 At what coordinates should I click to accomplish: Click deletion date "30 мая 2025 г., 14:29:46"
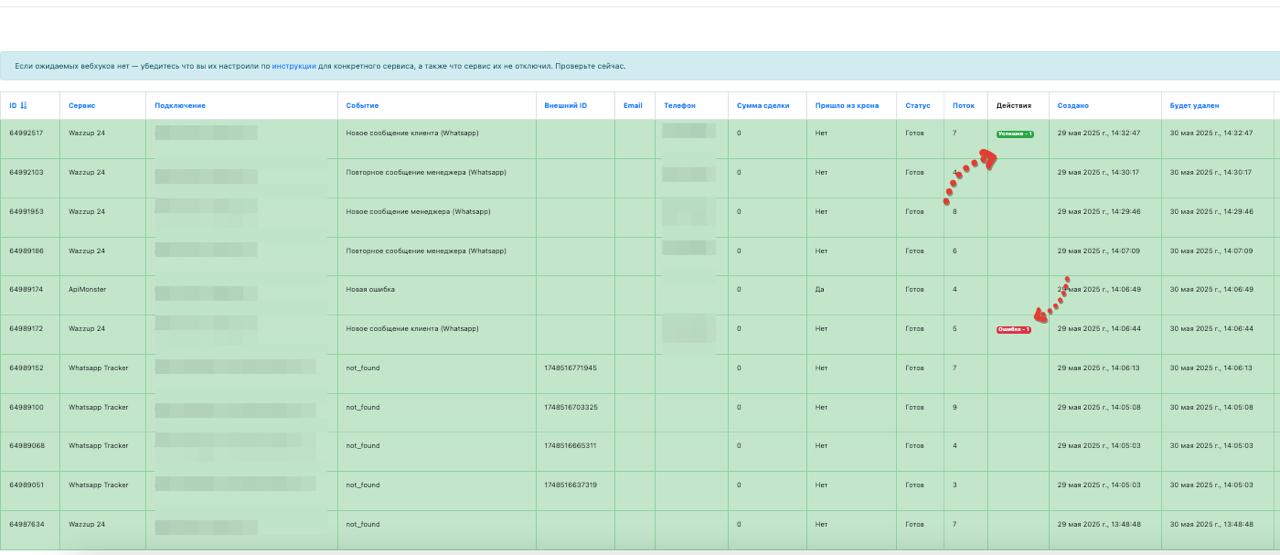(x=1211, y=211)
